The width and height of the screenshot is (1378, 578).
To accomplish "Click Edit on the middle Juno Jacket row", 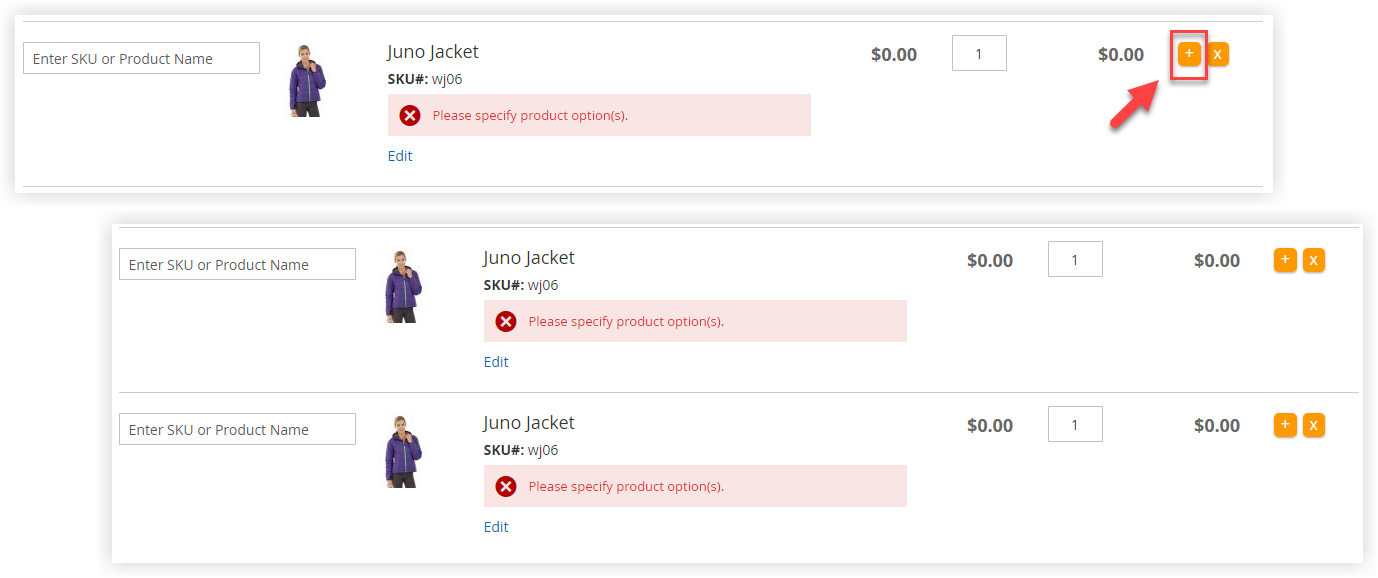I will click(495, 362).
